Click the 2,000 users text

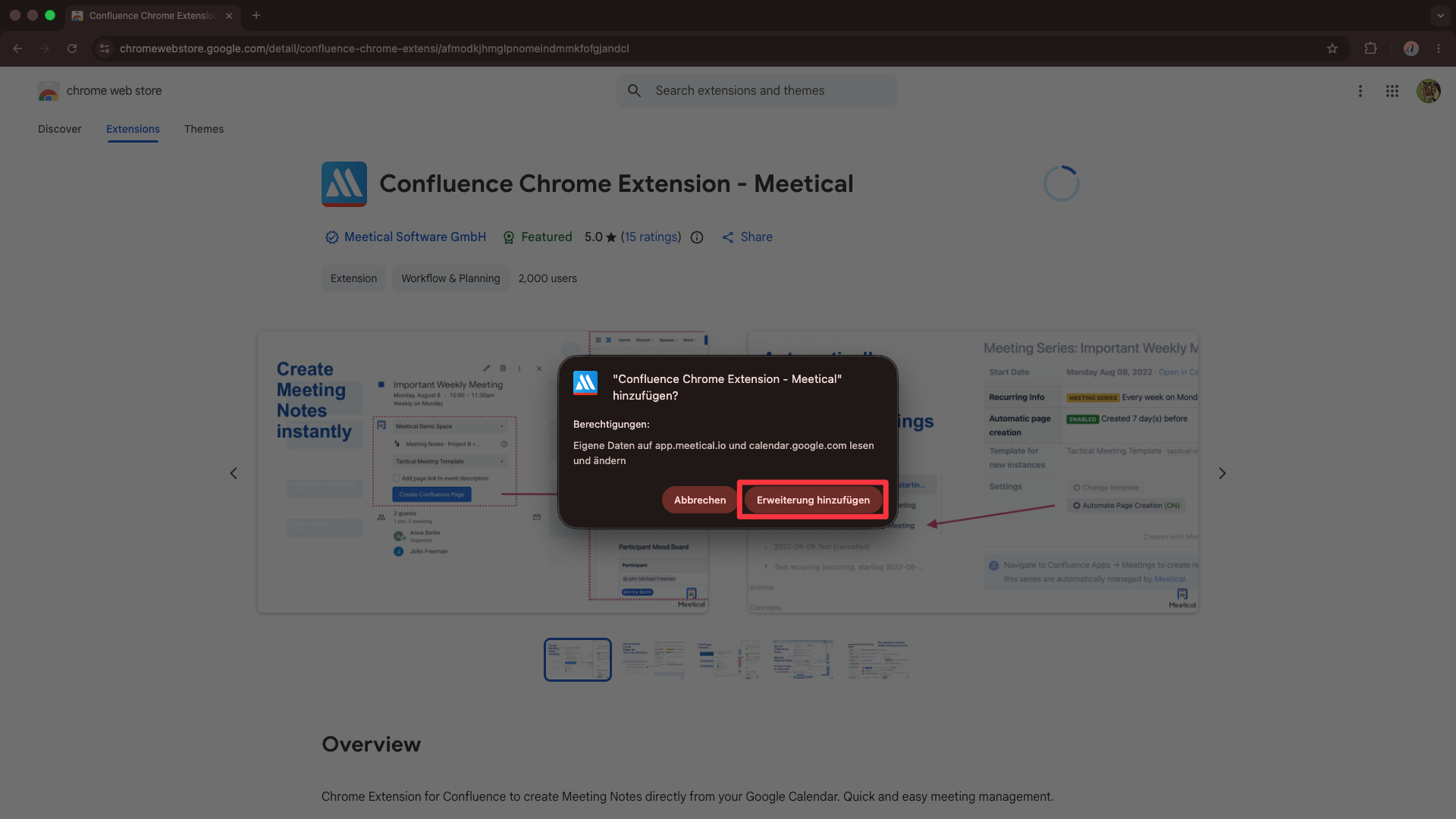[x=548, y=278]
